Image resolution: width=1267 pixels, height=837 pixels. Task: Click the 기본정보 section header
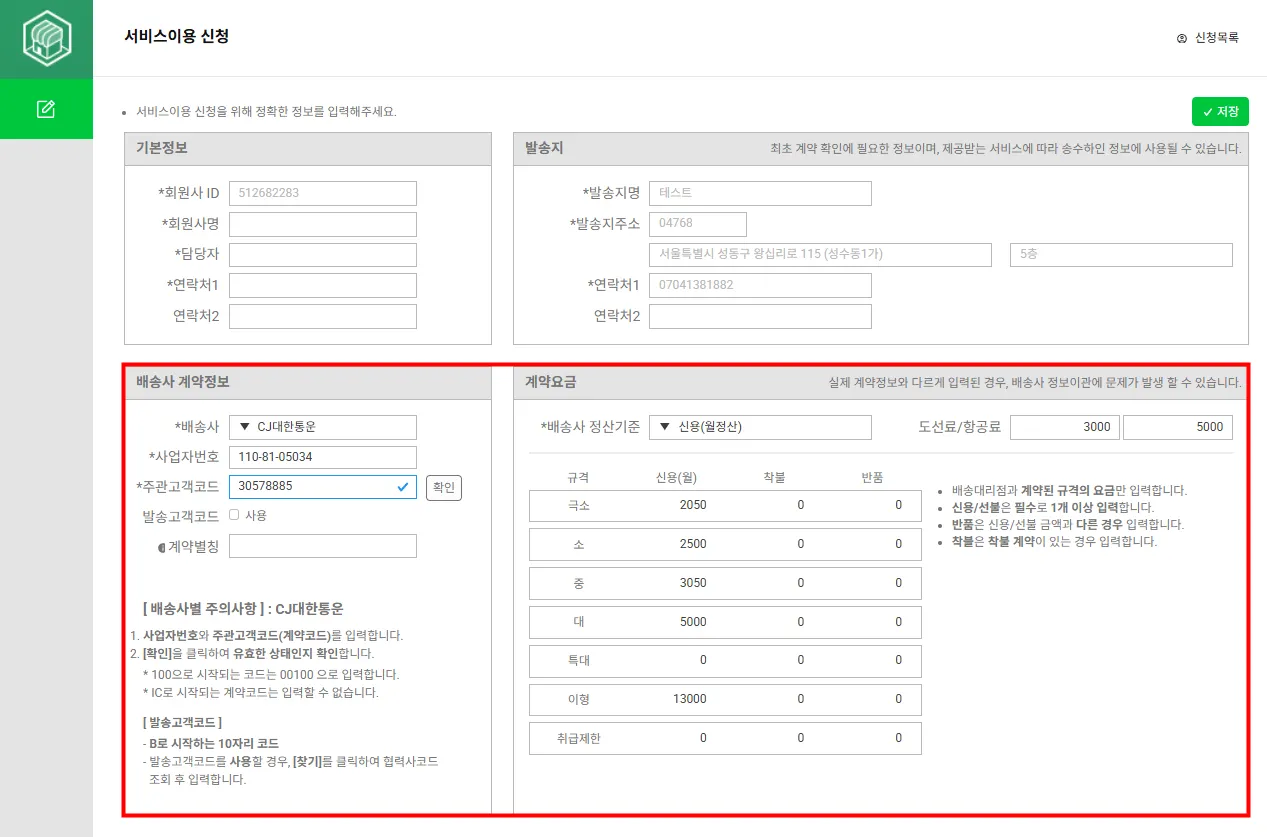pyautogui.click(x=162, y=148)
